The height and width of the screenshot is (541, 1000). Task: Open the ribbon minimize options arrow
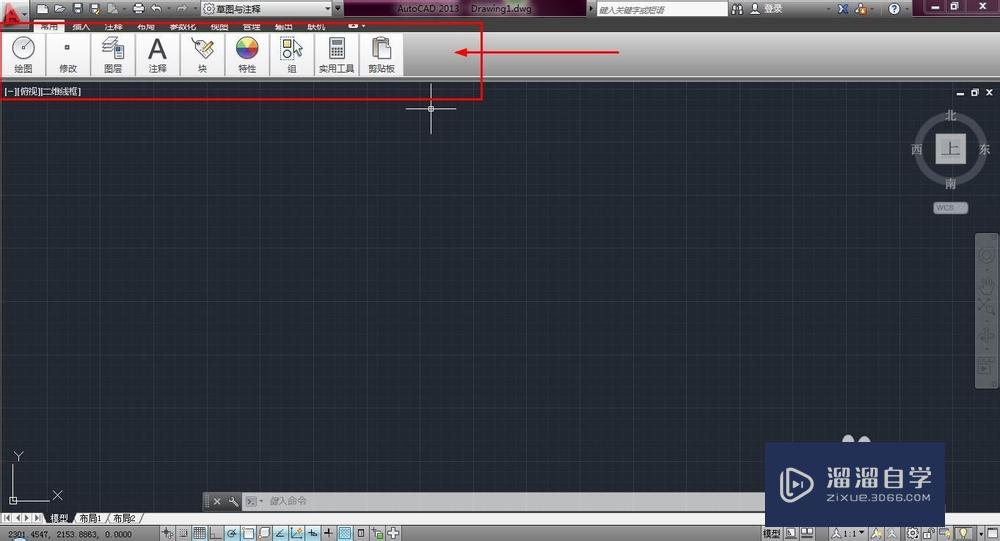point(364,26)
